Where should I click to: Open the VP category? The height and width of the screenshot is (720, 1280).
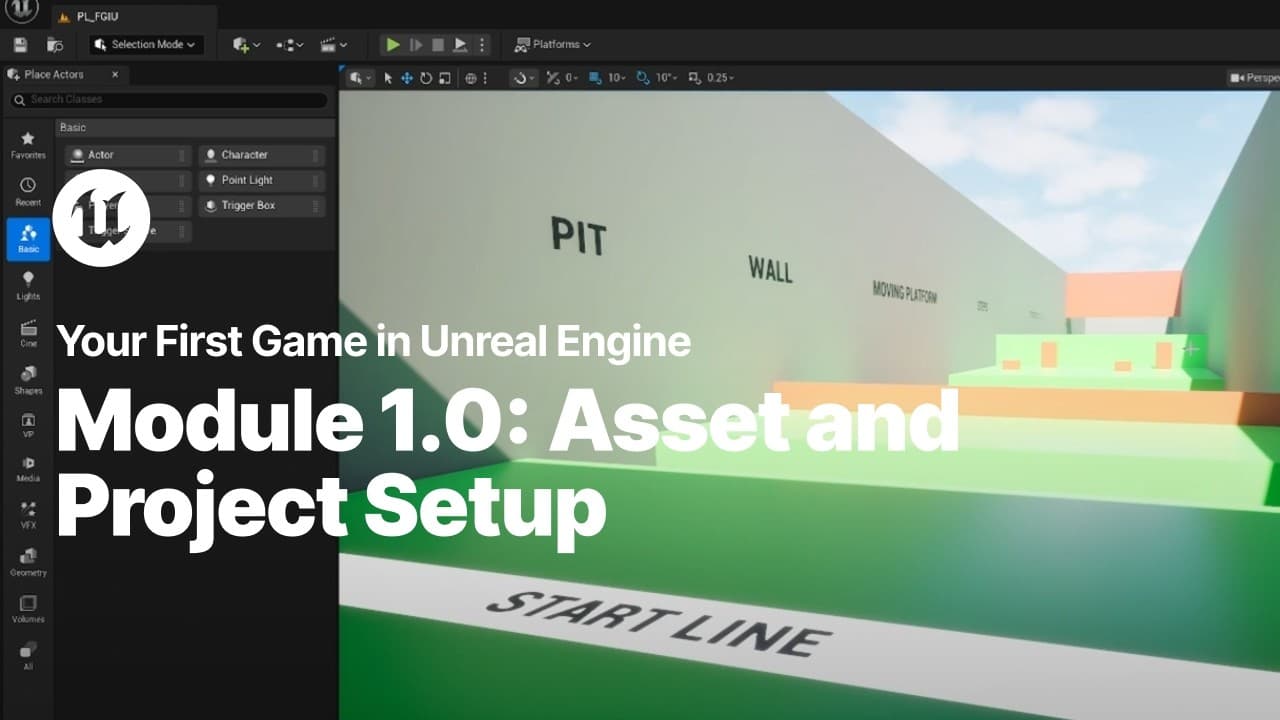click(x=28, y=426)
